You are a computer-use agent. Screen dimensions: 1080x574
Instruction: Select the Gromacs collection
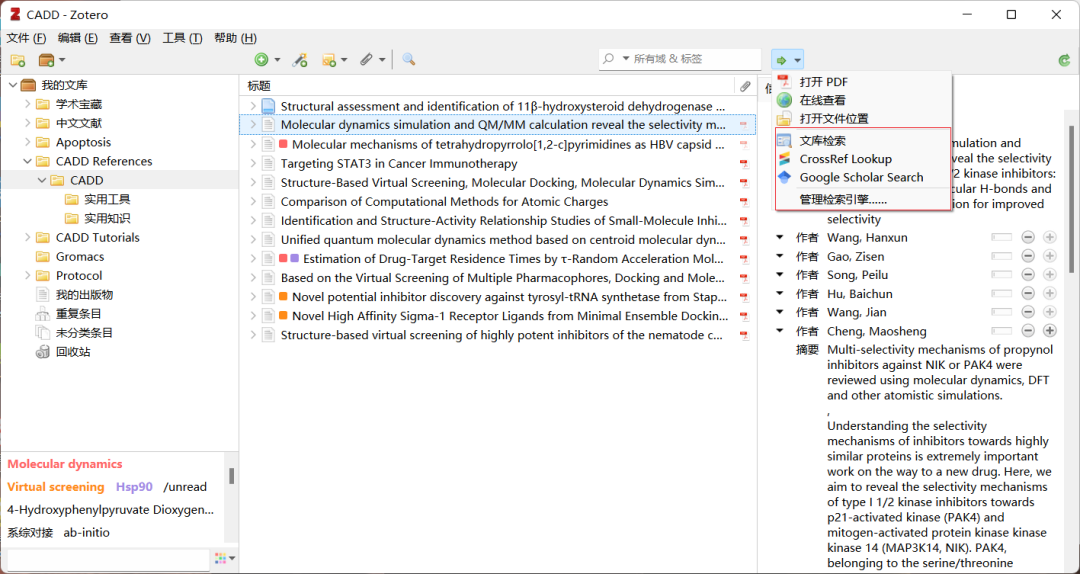point(80,256)
